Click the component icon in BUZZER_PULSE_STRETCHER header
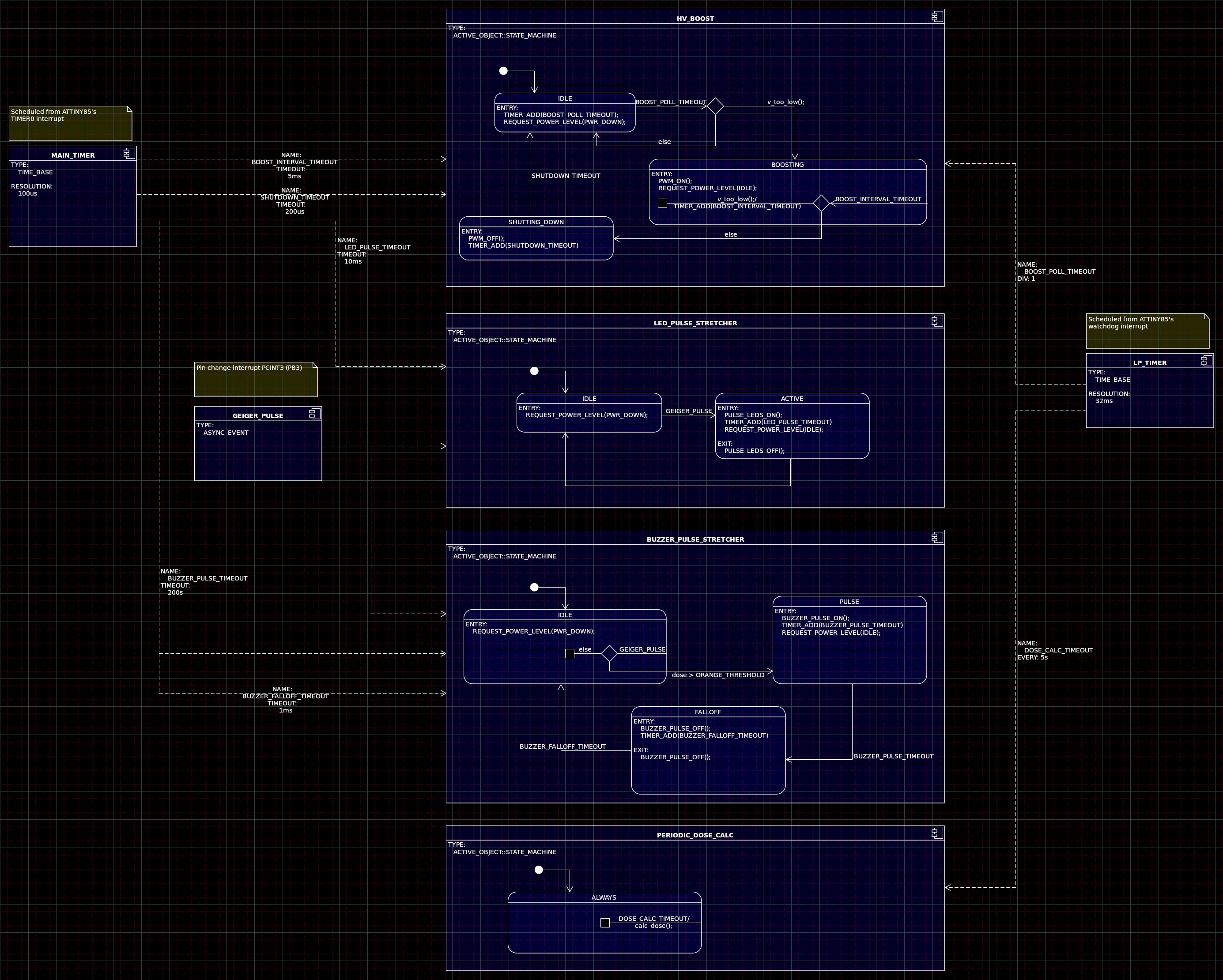 937,537
